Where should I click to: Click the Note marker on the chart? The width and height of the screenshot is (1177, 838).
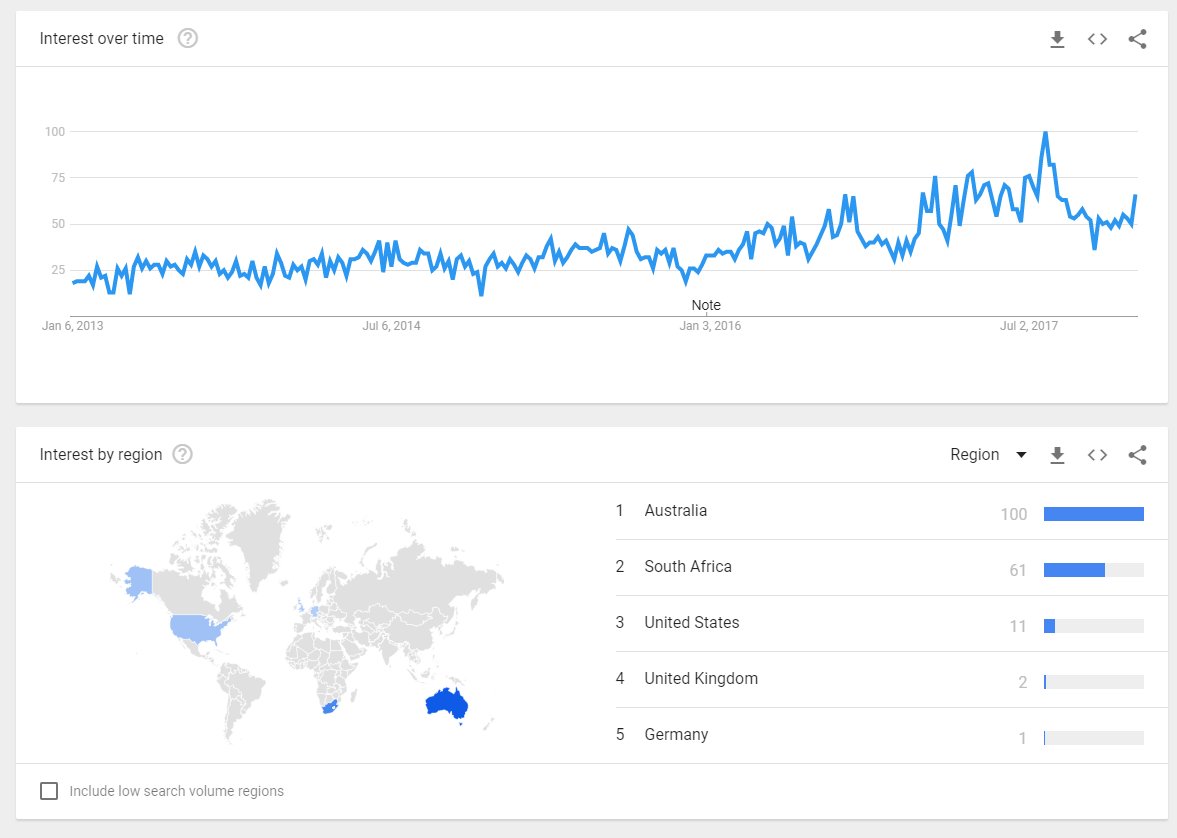click(706, 305)
